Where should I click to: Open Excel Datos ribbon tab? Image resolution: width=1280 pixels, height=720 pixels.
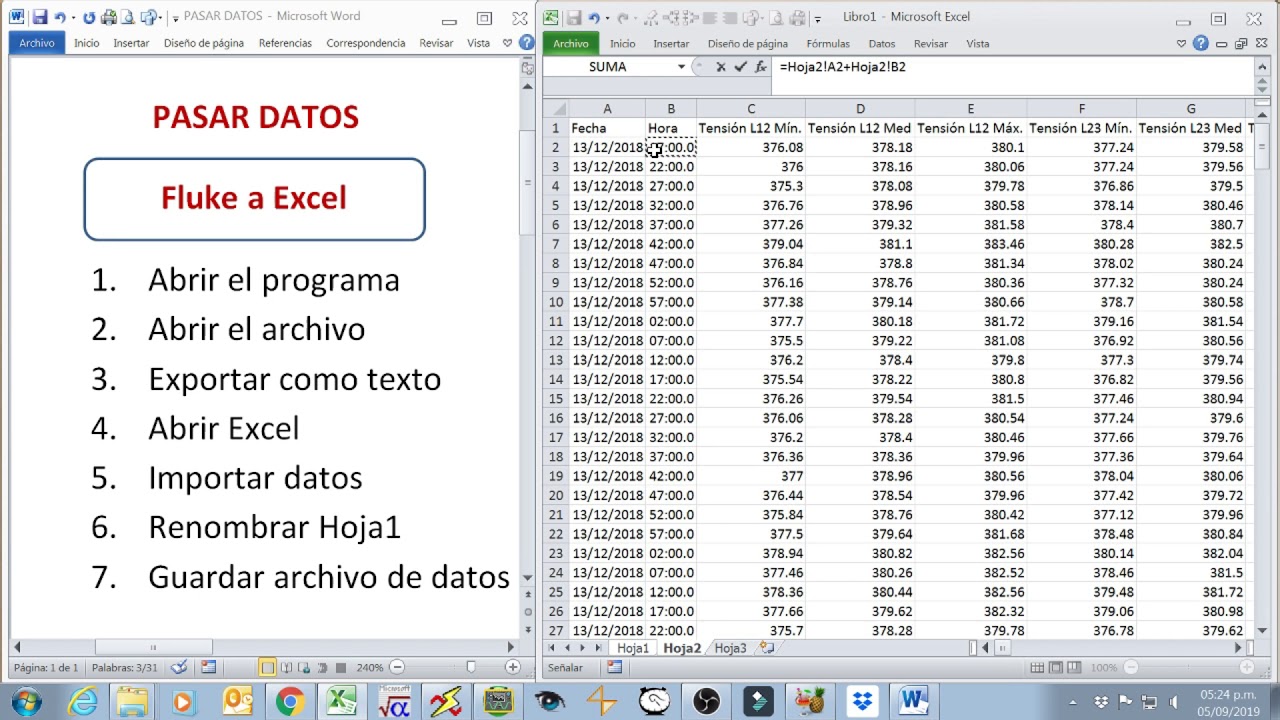882,43
